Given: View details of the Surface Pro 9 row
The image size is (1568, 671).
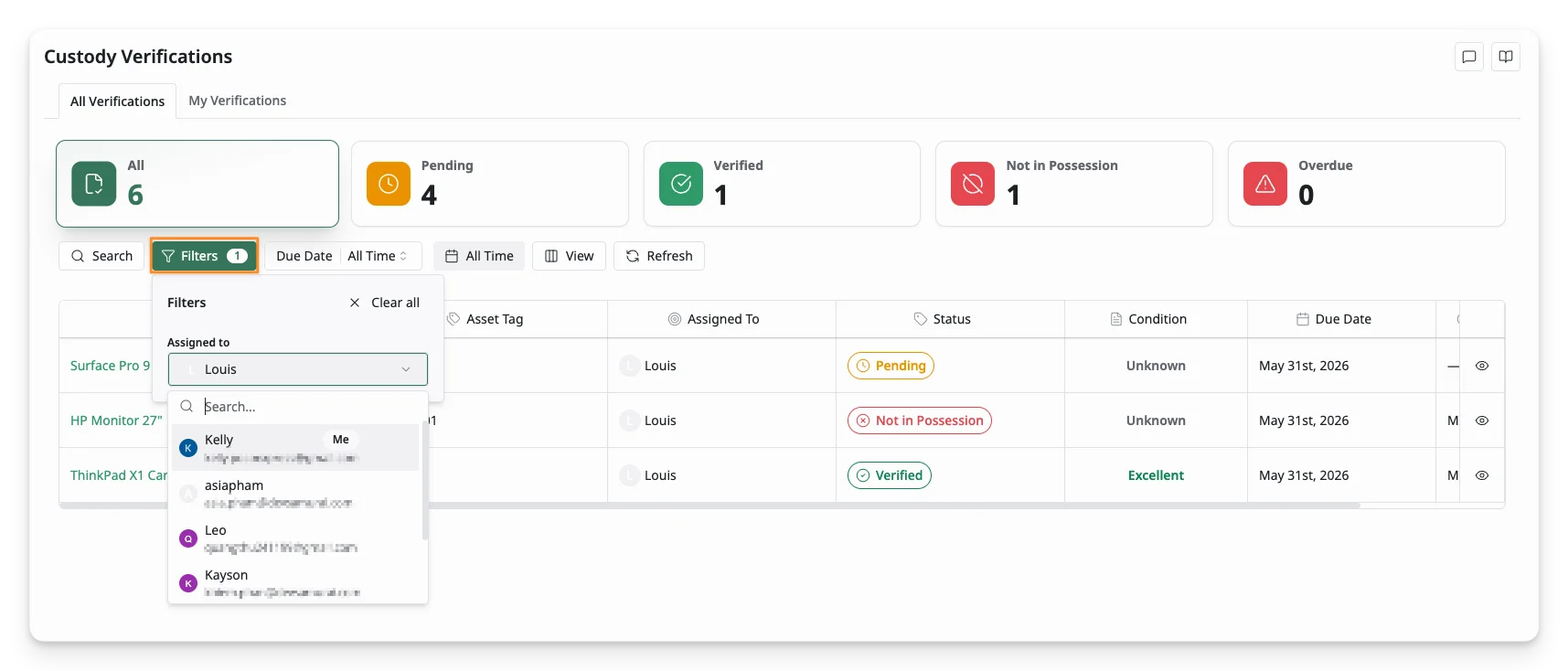Looking at the screenshot, I should (1482, 366).
